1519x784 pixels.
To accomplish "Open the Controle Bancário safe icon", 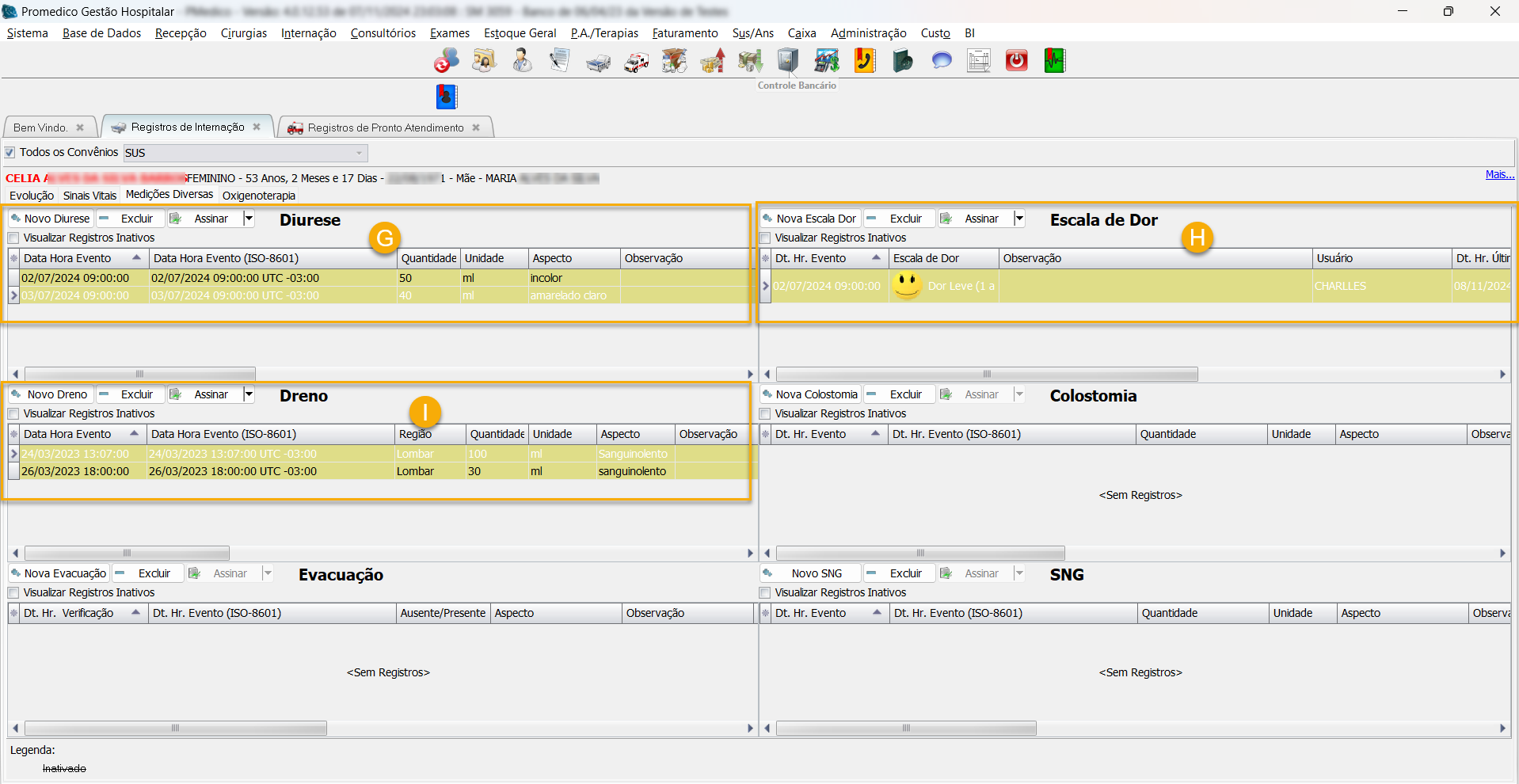I will tap(788, 61).
